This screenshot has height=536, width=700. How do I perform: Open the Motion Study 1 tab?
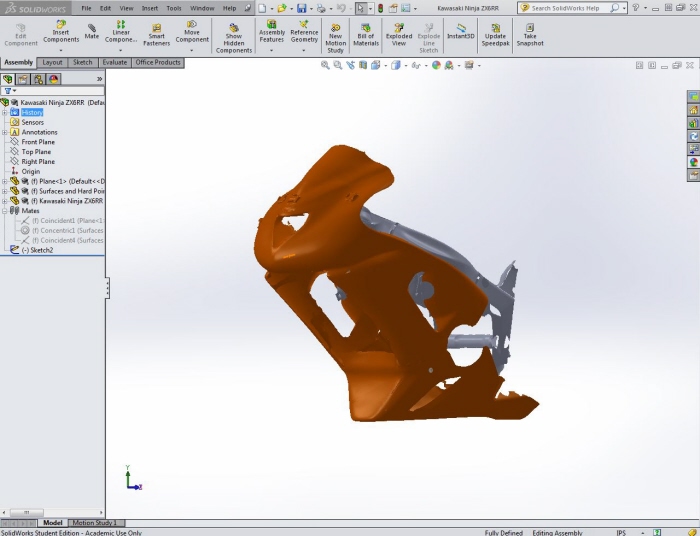(x=95, y=523)
